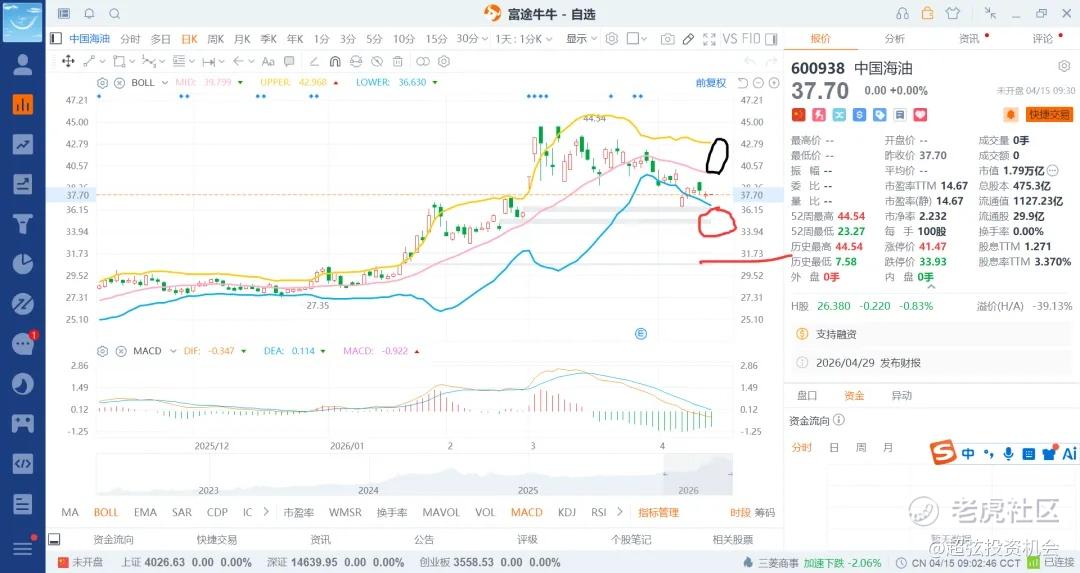1080x573 pixels.
Task: Select the 分时 intraday tab
Action: pyautogui.click(x=130, y=39)
